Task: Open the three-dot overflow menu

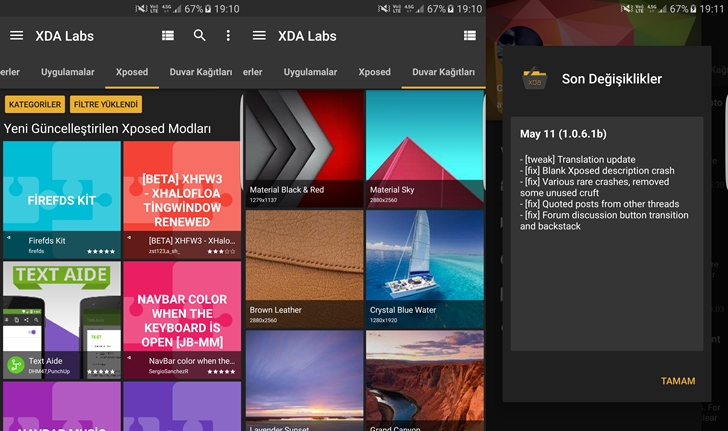Action: pyautogui.click(x=228, y=36)
